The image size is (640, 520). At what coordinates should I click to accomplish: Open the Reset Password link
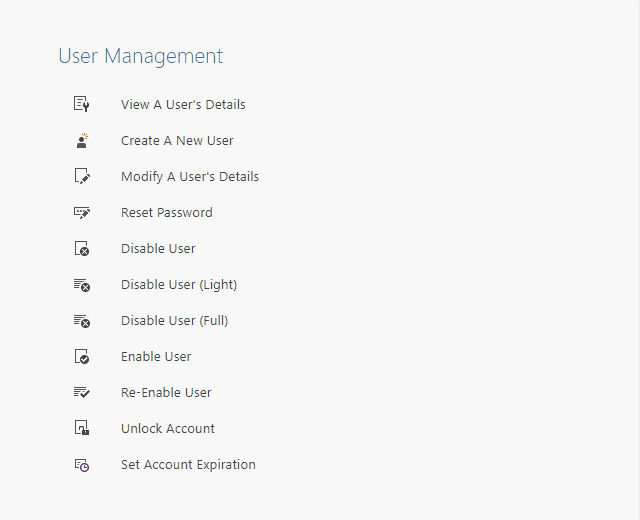pos(167,213)
